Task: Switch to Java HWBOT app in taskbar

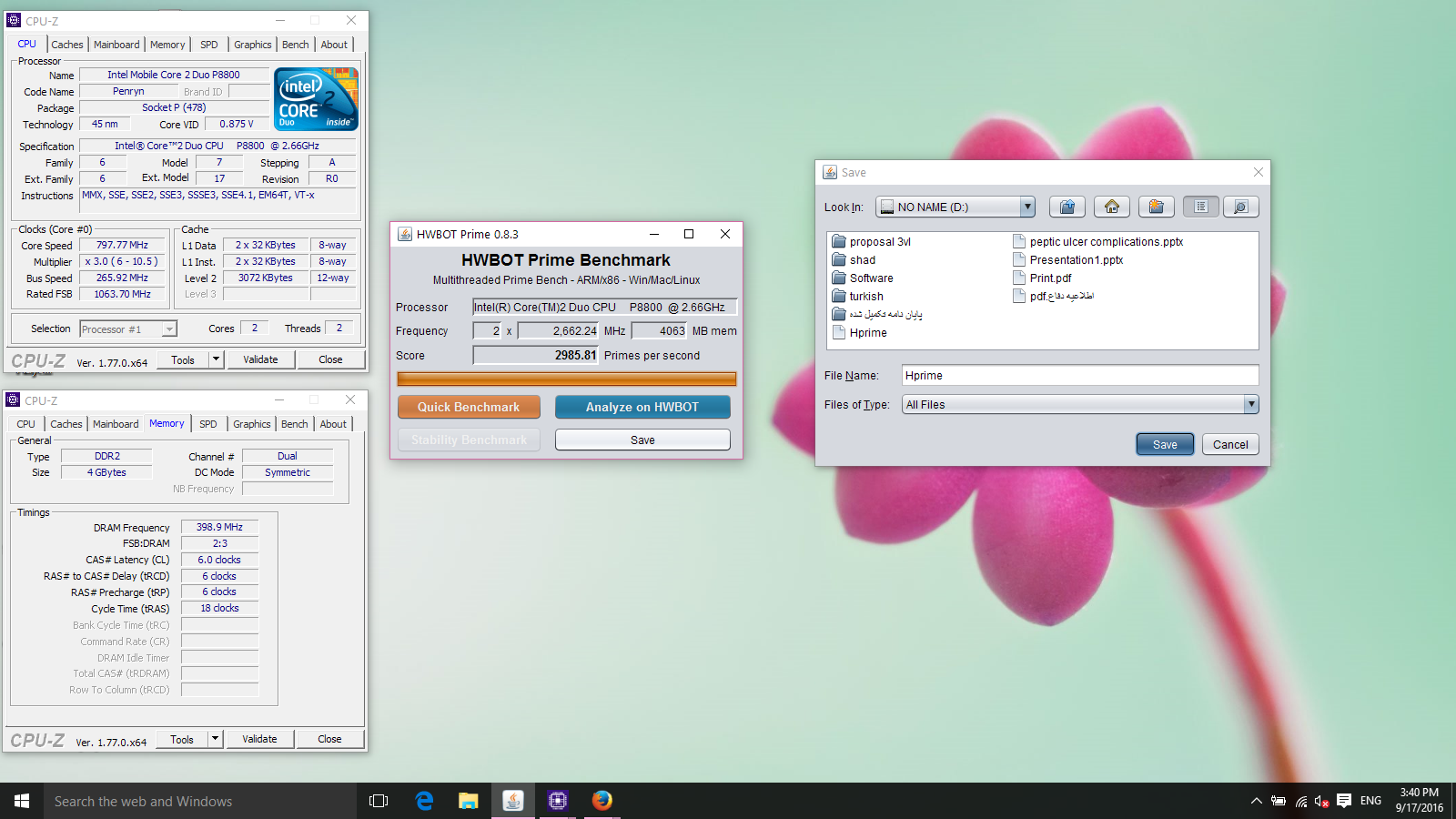Action: point(513,801)
